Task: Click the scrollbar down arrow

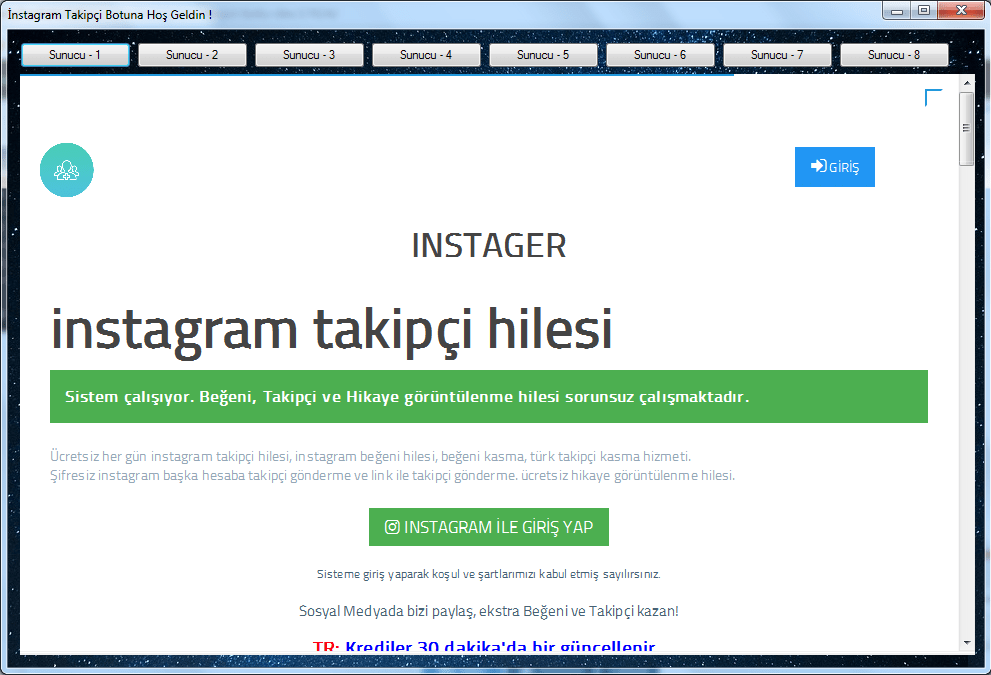Action: pyautogui.click(x=966, y=643)
